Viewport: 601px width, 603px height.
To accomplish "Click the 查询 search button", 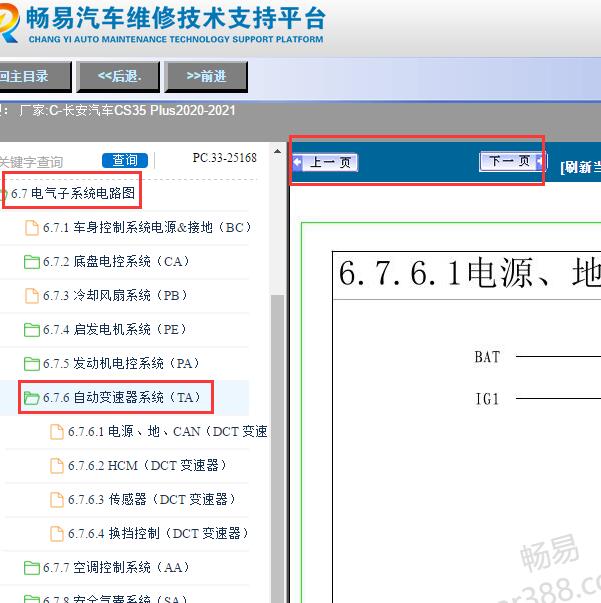I will click(x=125, y=160).
